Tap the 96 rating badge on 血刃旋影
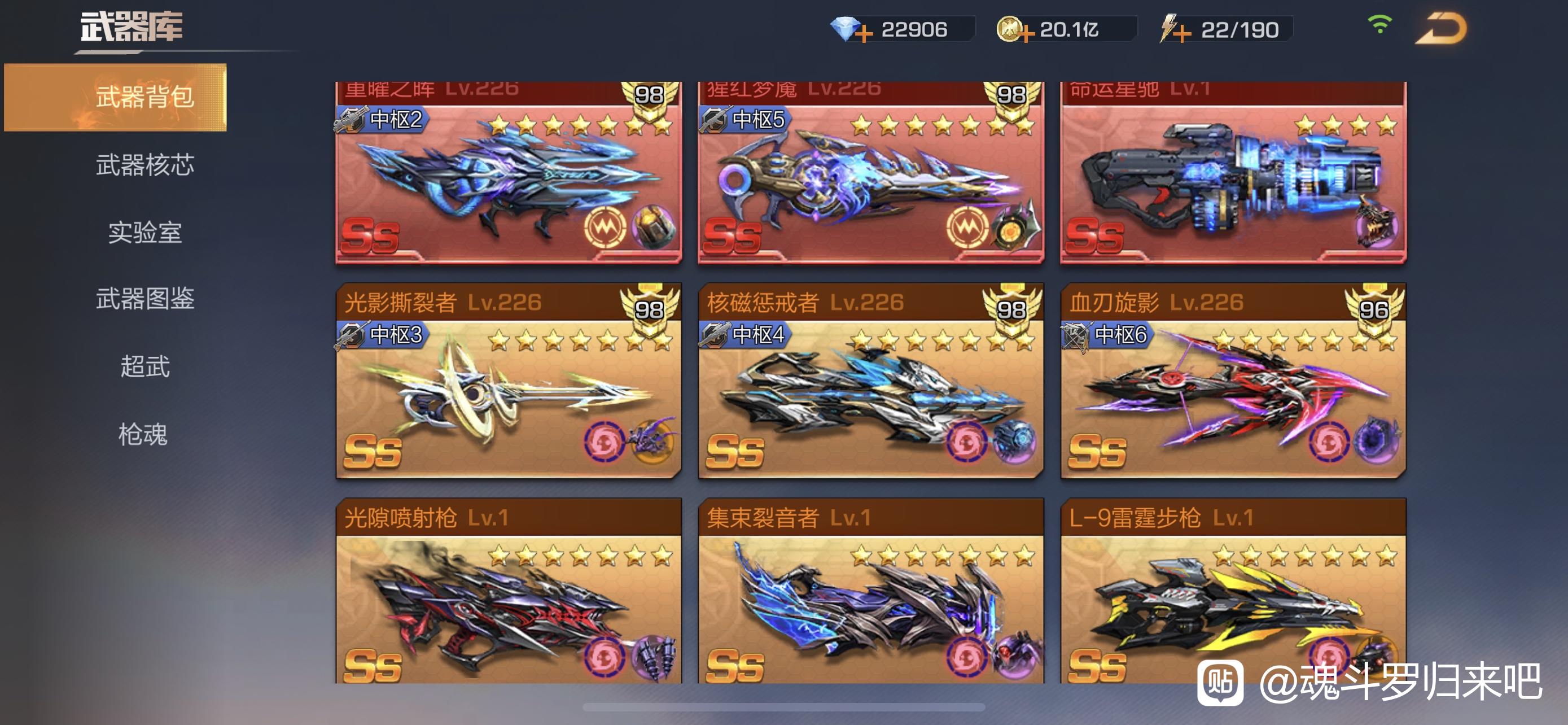 [1374, 310]
